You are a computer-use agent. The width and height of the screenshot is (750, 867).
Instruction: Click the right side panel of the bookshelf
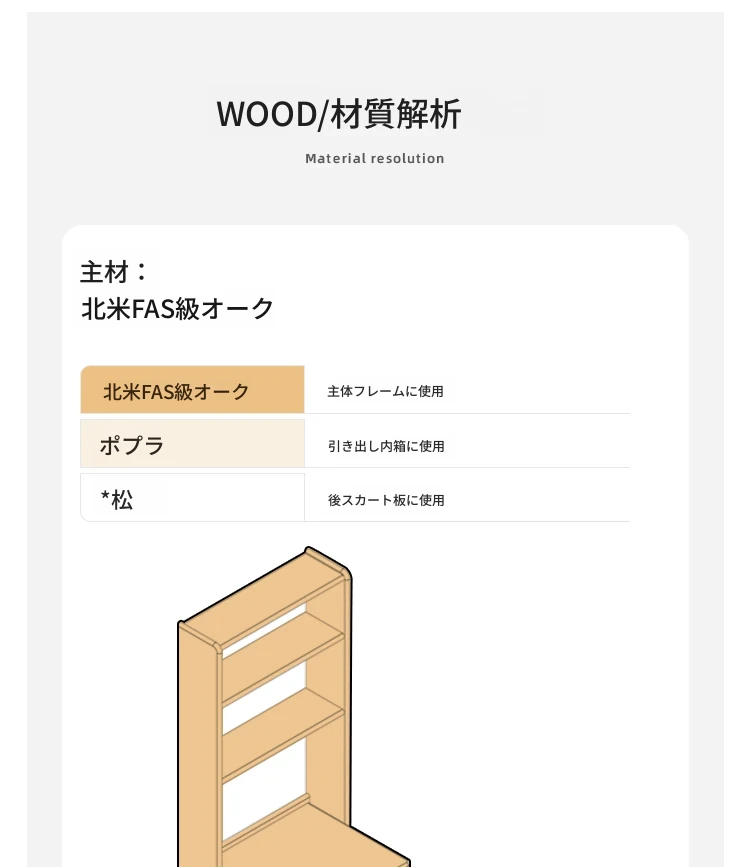point(331,702)
